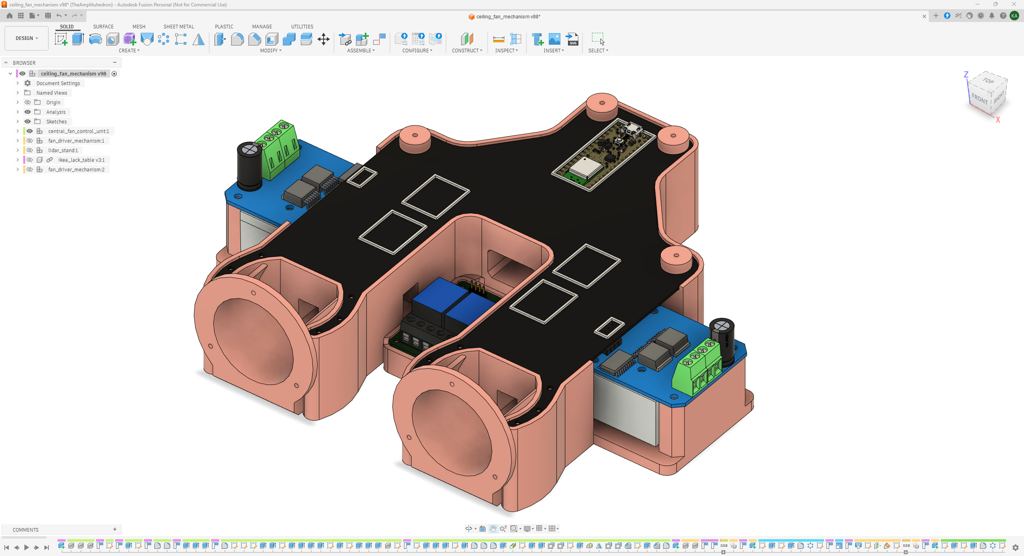The image size is (1024, 556).
Task: Activate the Select window tool icon
Action: [x=598, y=39]
